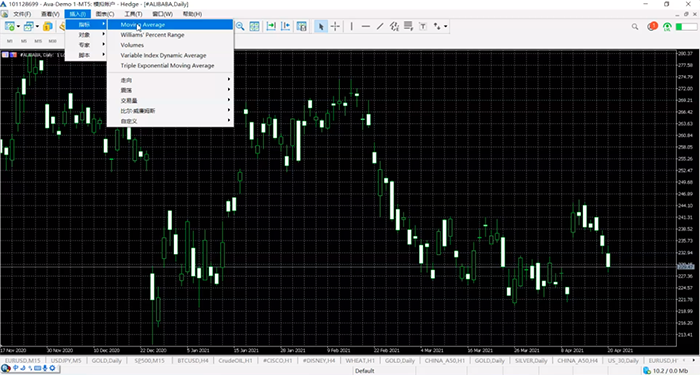Viewport: 700px width, 375px height.
Task: Switch to the BTCUSD,H4 chart tab
Action: point(193,360)
